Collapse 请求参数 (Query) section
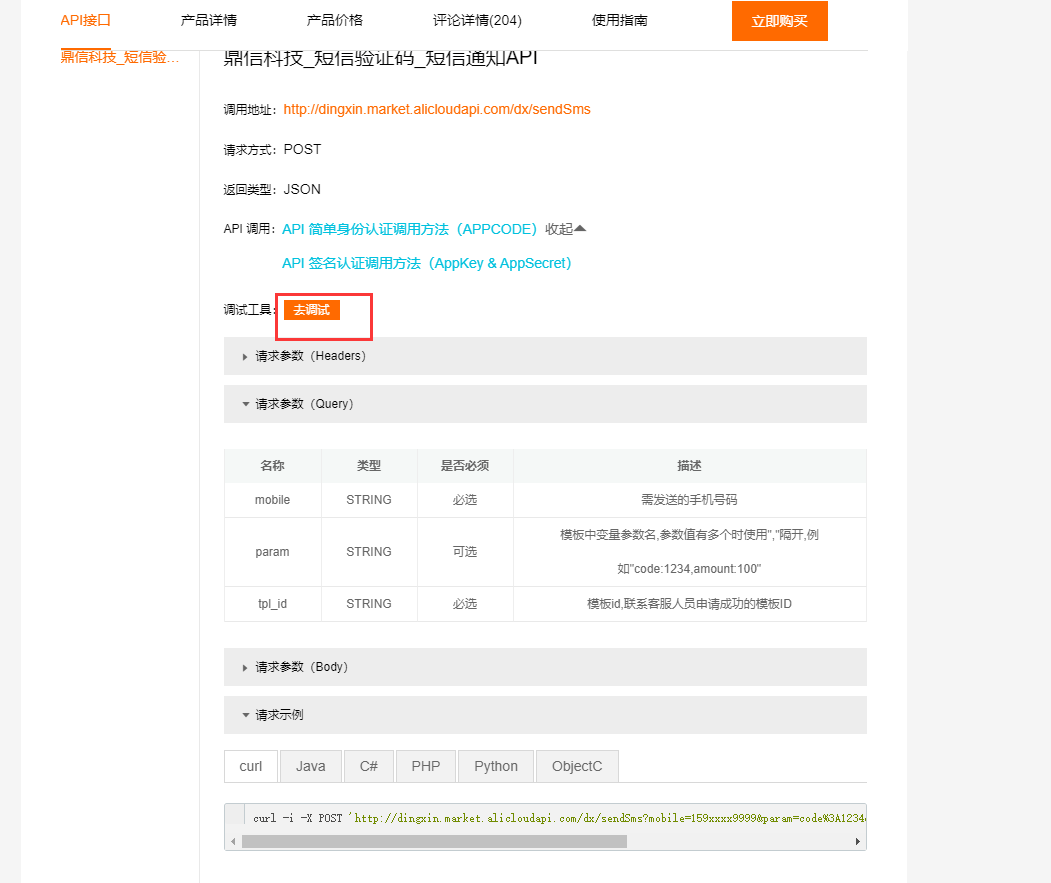The width and height of the screenshot is (1051, 883). pos(545,404)
